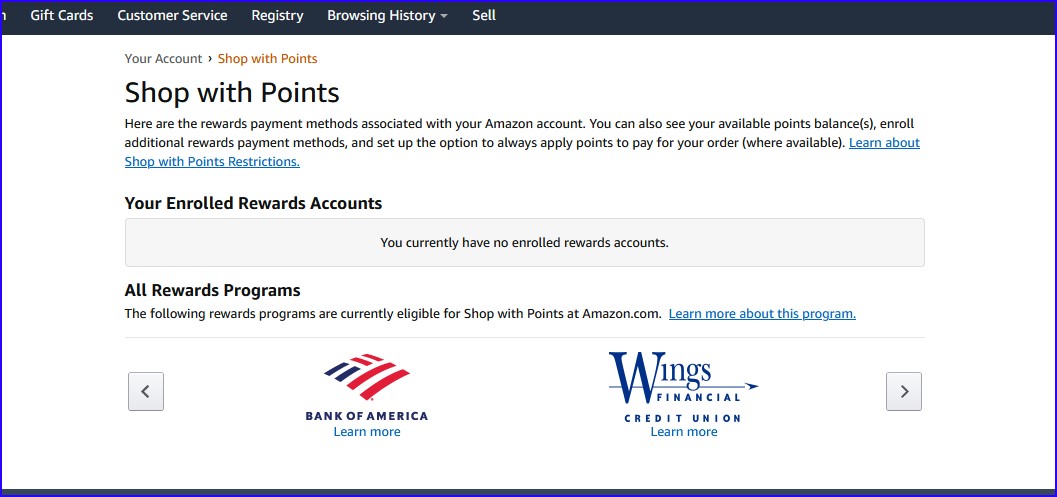This screenshot has width=1057, height=497.
Task: Open Gift Cards in the navigation bar
Action: pos(62,15)
